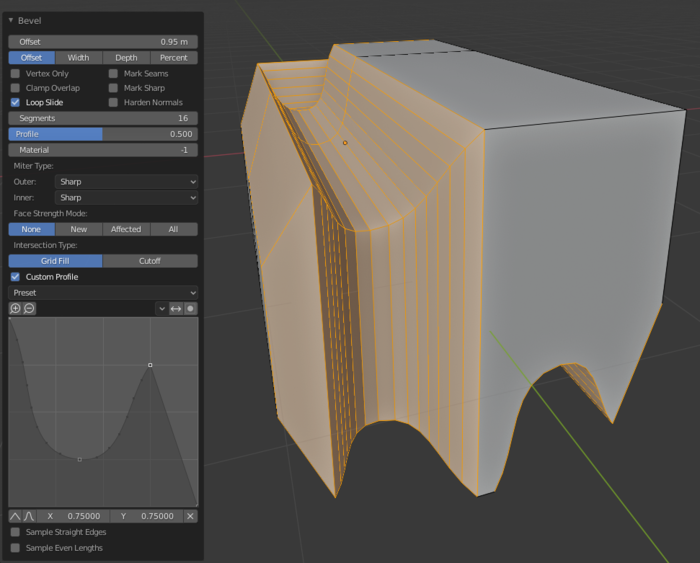Viewport: 700px width, 563px height.
Task: Open the profile tools chevron menu
Action: tap(161, 309)
